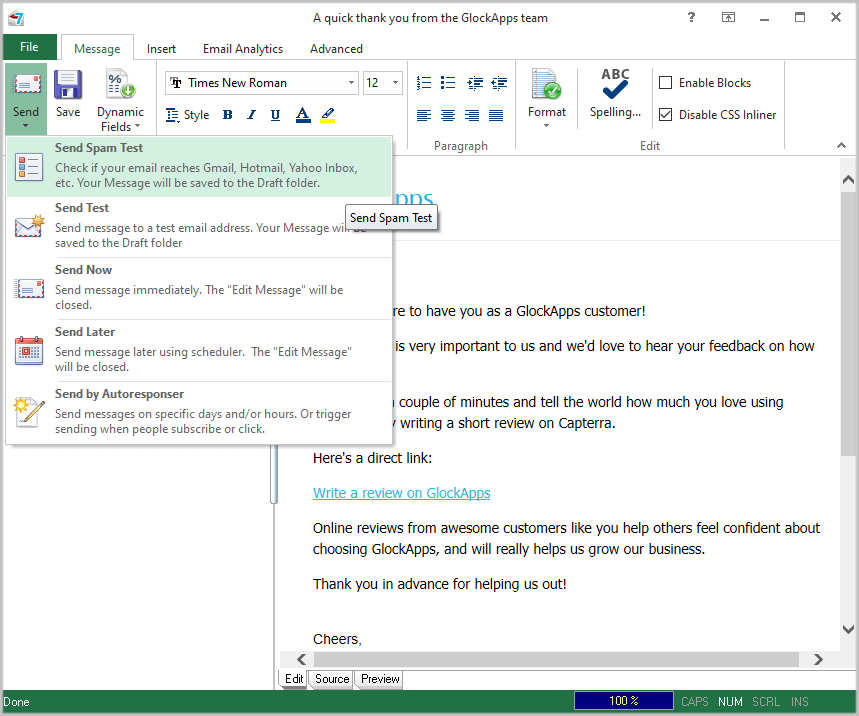
Task: Enable Blocks checkbox
Action: [x=665, y=83]
